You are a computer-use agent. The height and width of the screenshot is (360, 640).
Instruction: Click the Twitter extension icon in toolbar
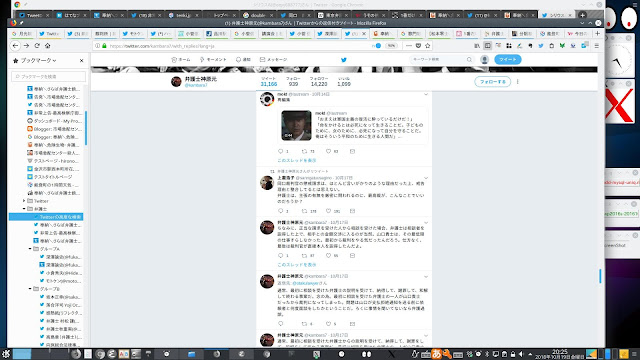tap(541, 46)
